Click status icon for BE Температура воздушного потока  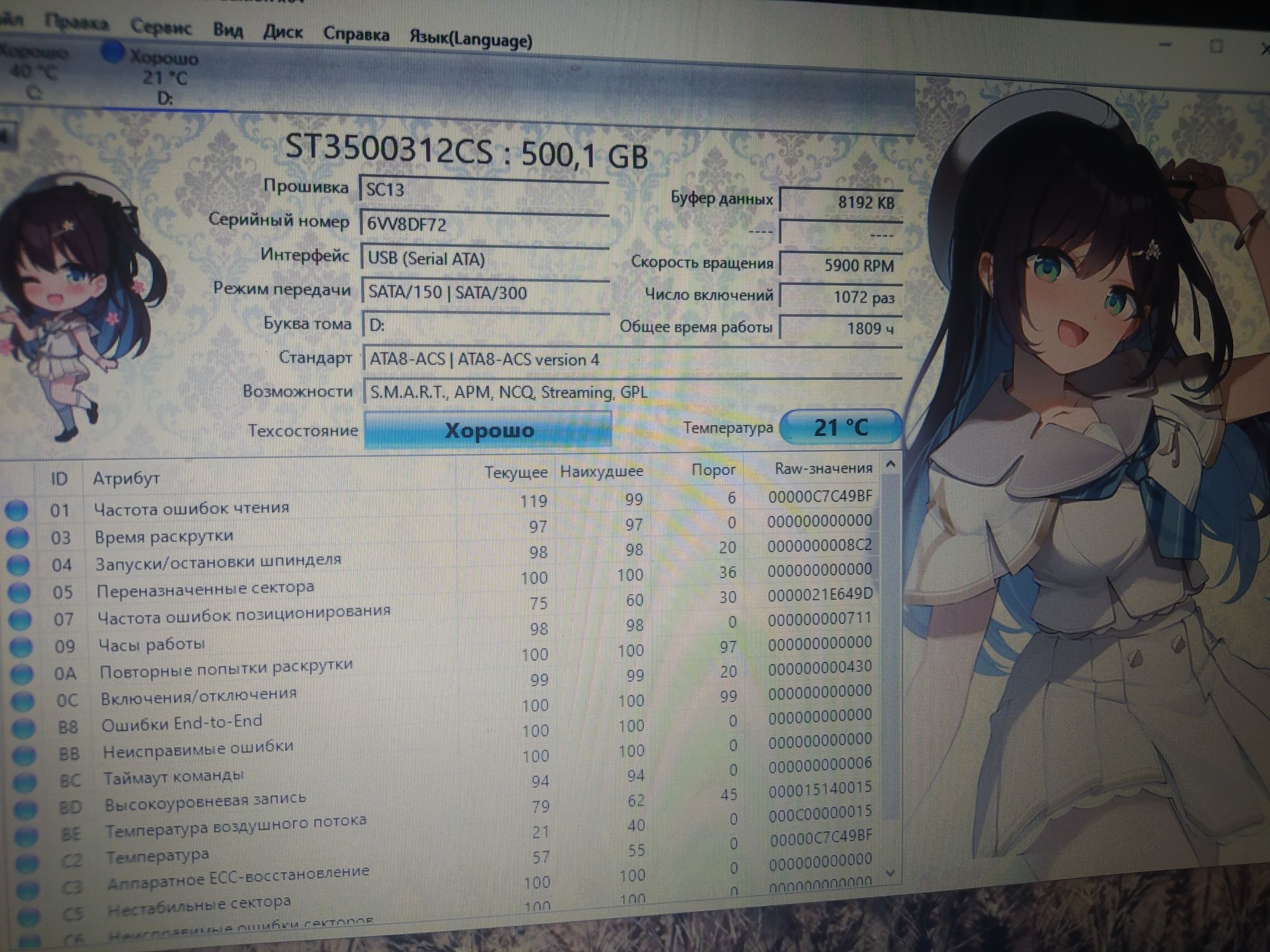pos(26,836)
